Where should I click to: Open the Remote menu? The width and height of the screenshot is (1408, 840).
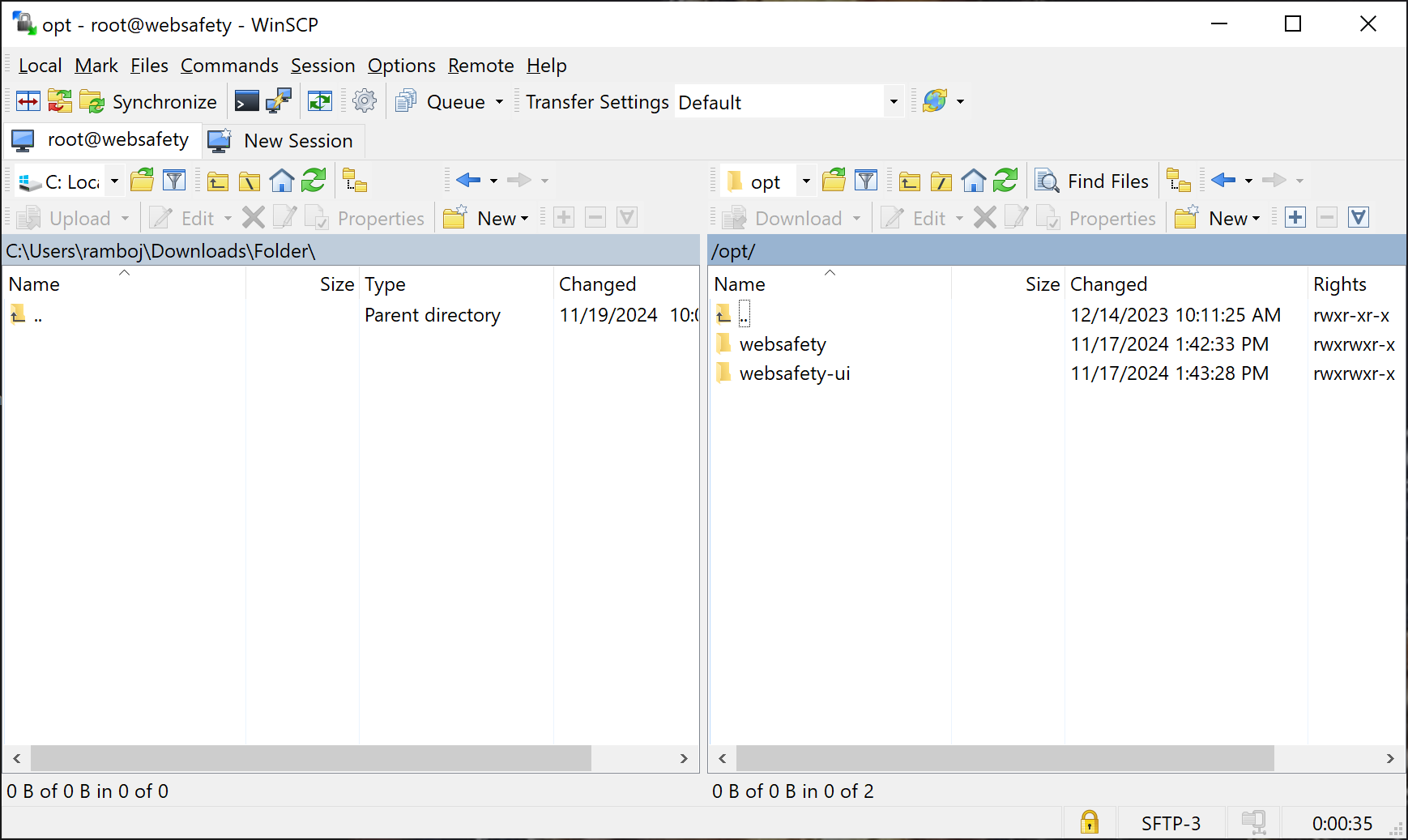tap(481, 66)
